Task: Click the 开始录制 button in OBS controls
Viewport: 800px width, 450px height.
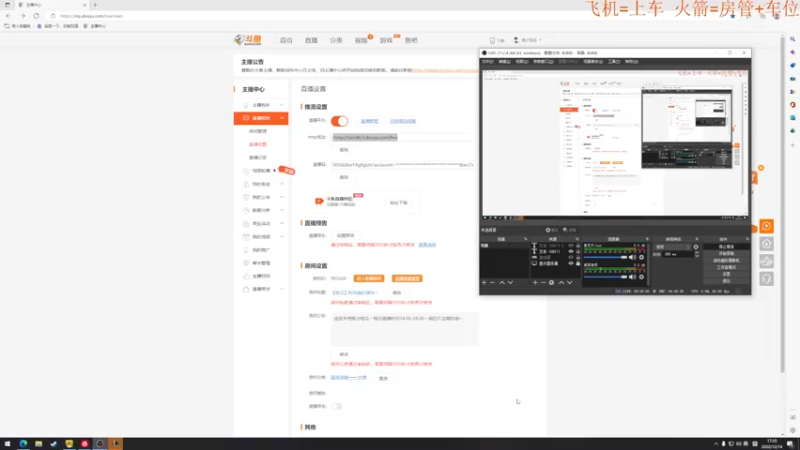Action: click(726, 254)
